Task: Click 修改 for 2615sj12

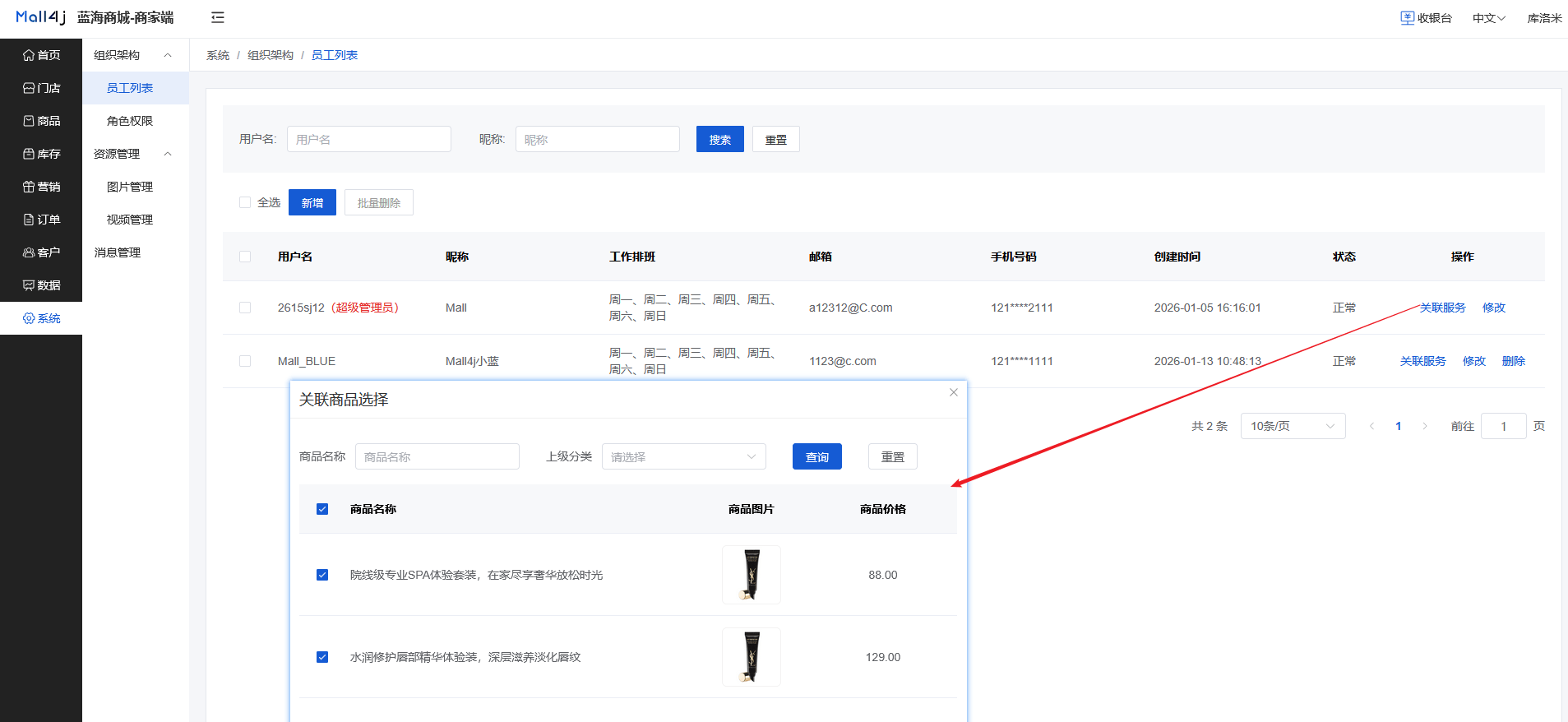Action: (1494, 308)
